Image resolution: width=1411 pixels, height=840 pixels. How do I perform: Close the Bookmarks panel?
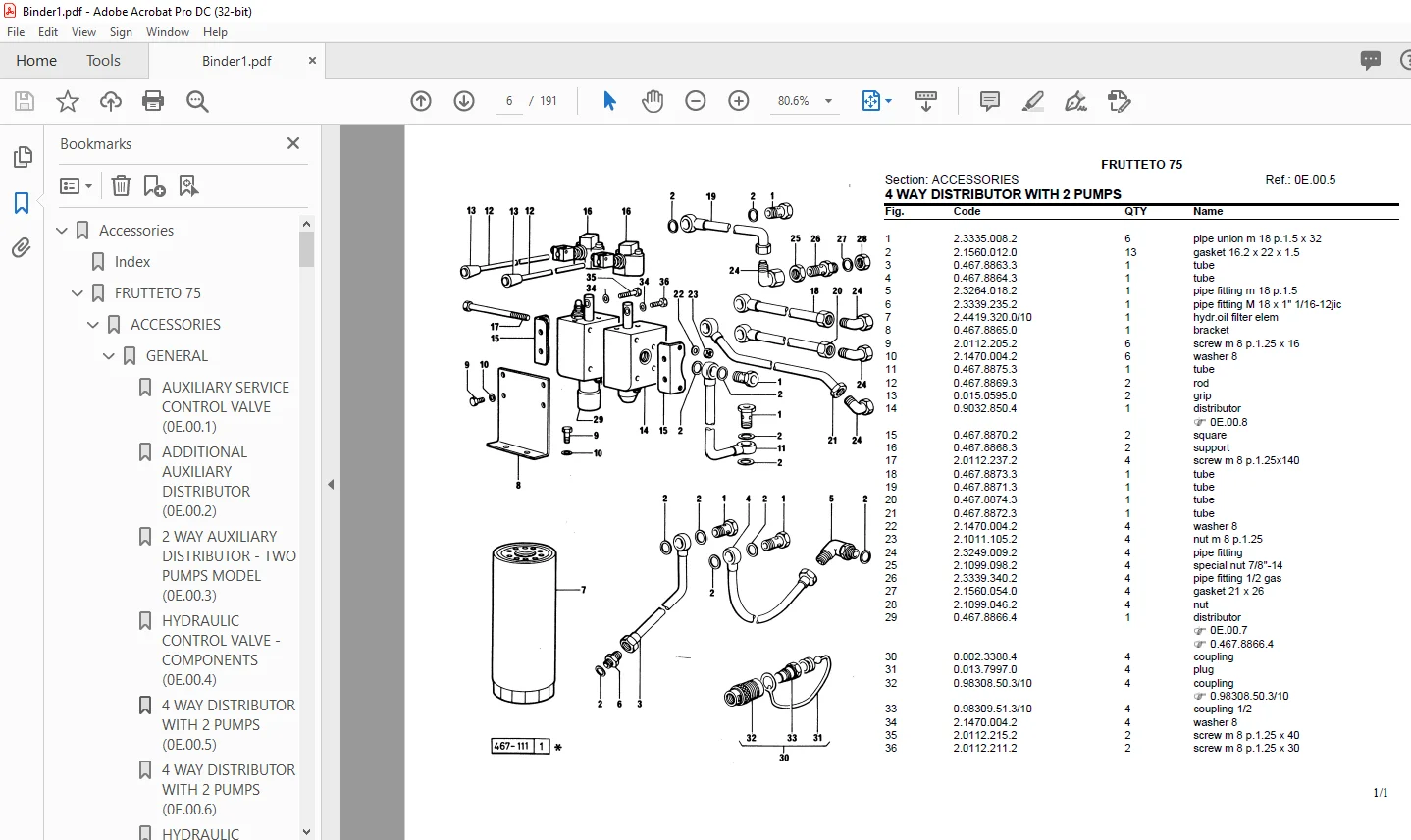[x=292, y=143]
